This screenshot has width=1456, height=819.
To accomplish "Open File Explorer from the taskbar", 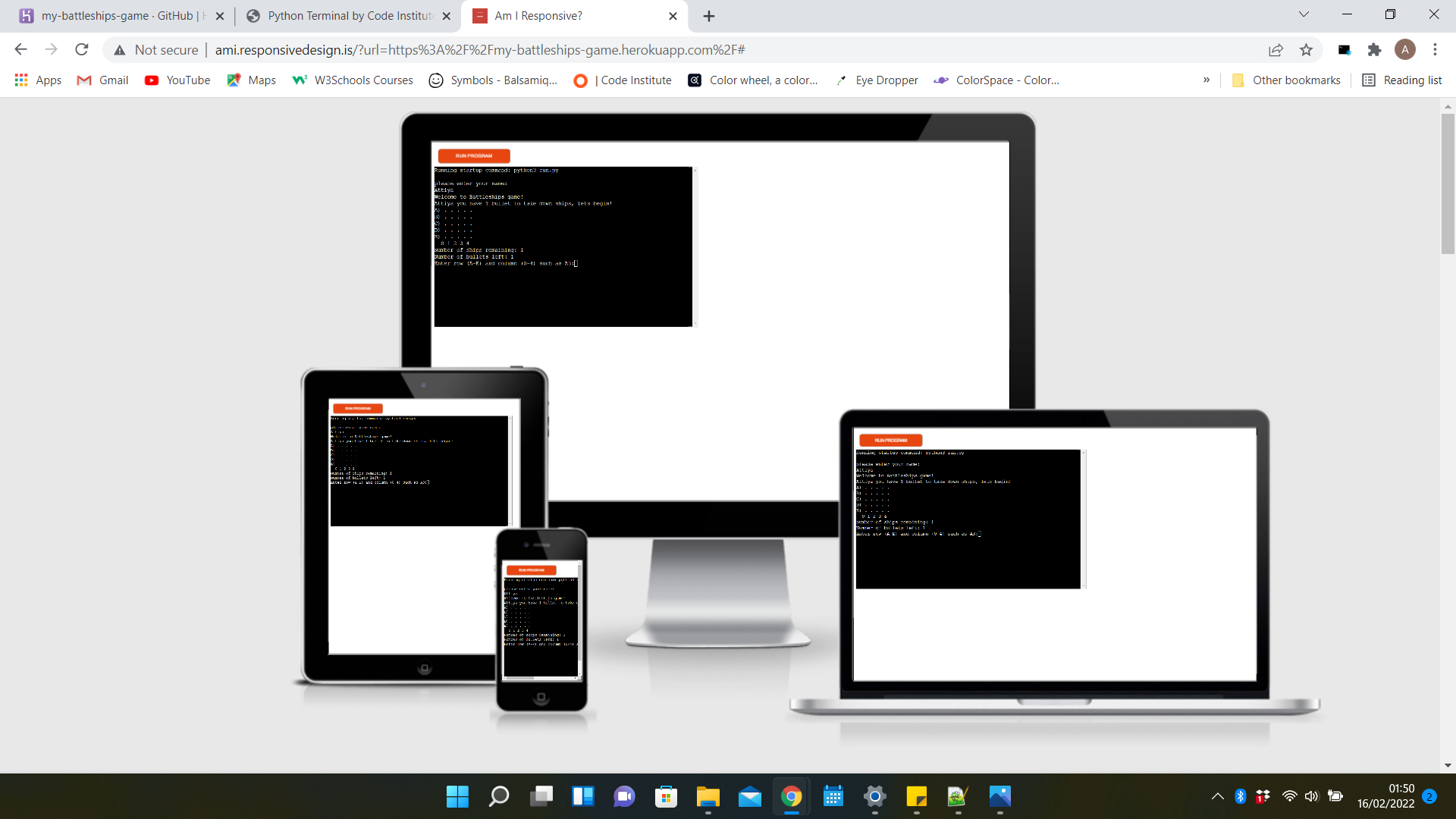I will [708, 796].
